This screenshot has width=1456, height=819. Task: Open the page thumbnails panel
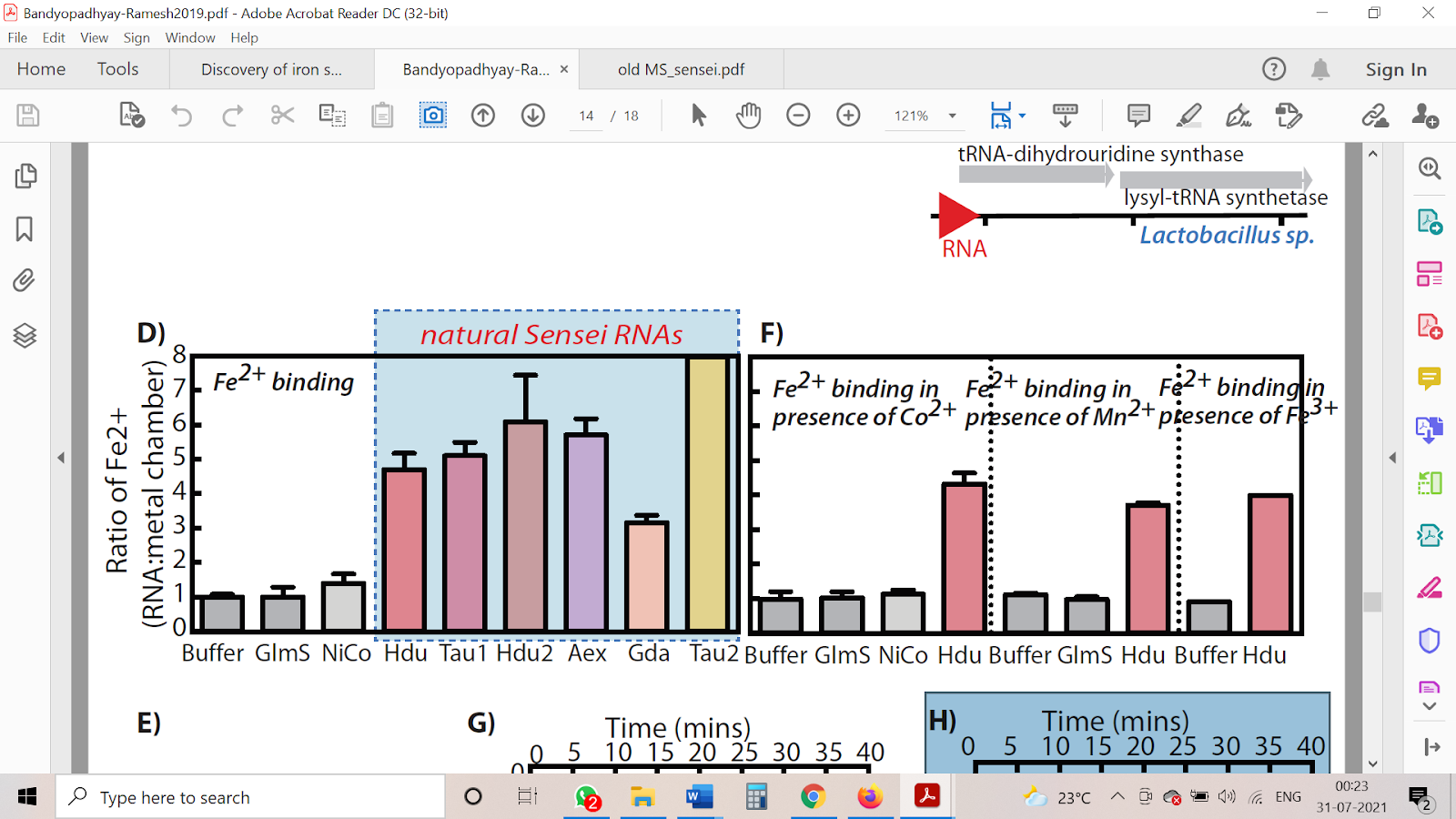pyautogui.click(x=25, y=176)
